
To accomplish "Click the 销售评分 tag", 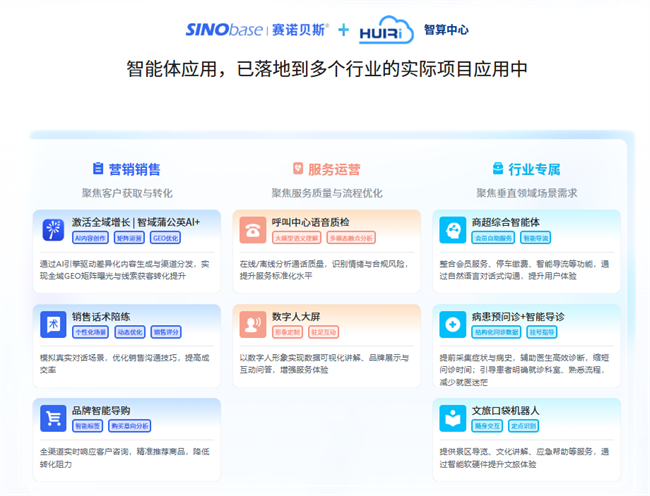I will point(166,332).
